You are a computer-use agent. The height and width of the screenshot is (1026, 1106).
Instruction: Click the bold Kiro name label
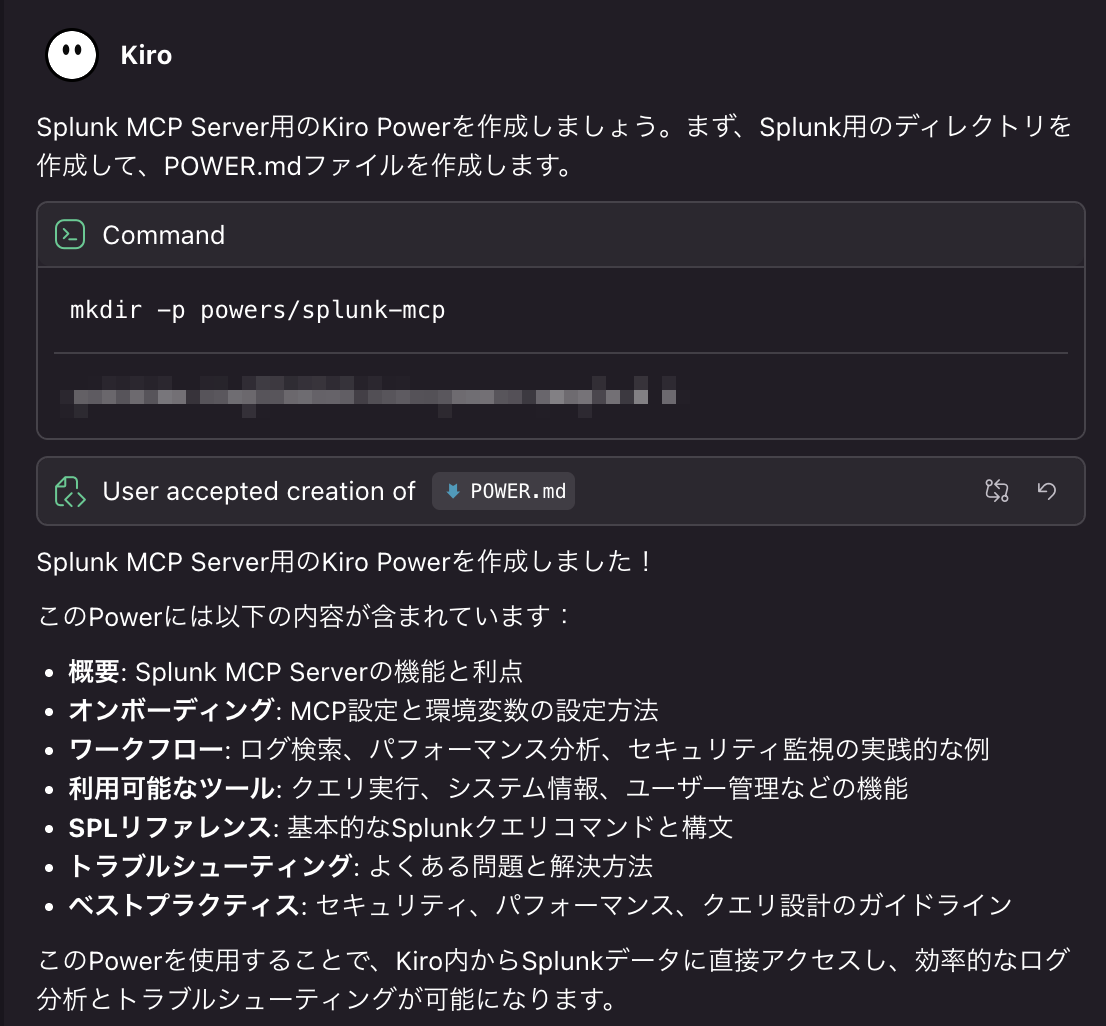(146, 55)
